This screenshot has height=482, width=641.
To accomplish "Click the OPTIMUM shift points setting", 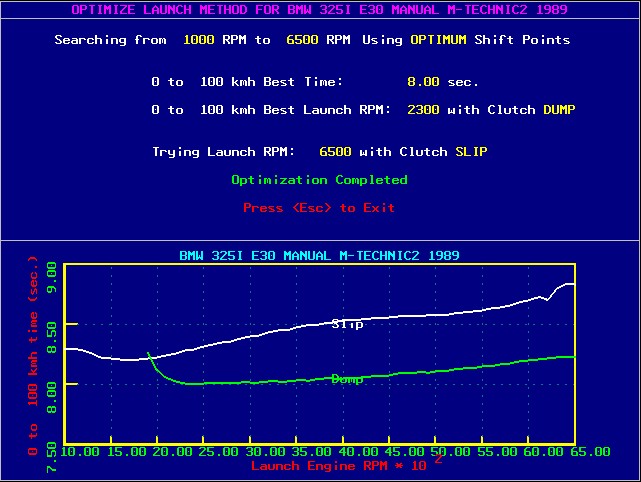I will [x=440, y=40].
